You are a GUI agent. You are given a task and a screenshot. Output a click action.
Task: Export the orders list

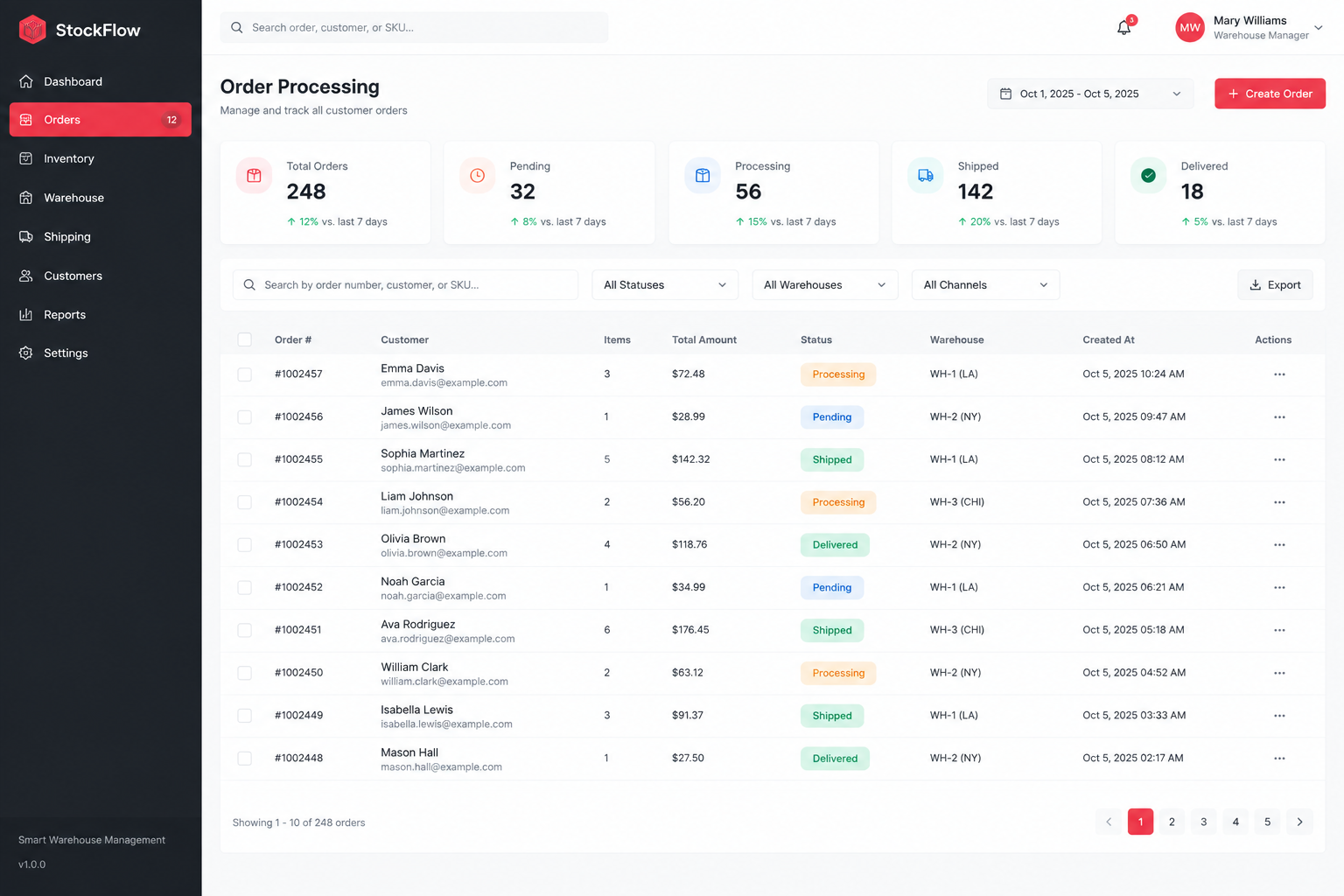point(1275,285)
